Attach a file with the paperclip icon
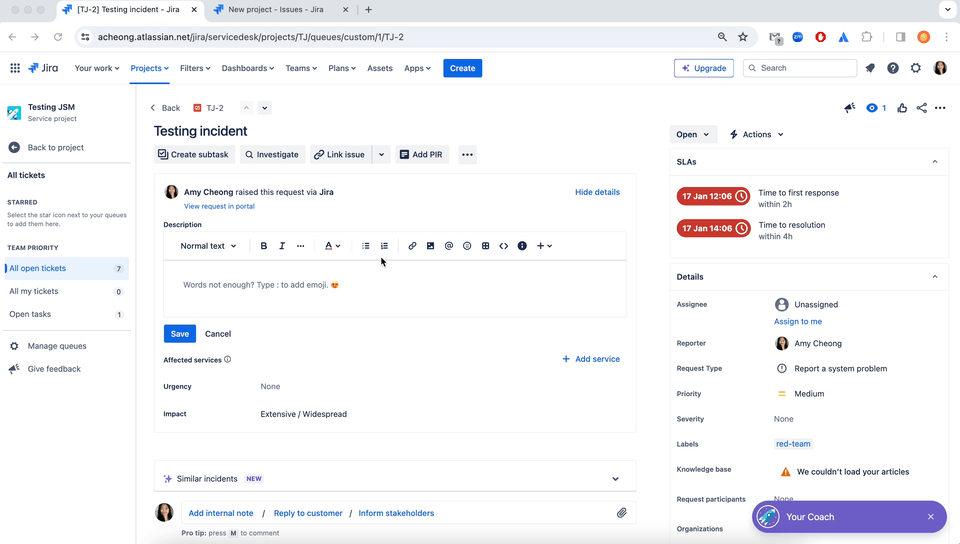The width and height of the screenshot is (960, 544). [621, 513]
